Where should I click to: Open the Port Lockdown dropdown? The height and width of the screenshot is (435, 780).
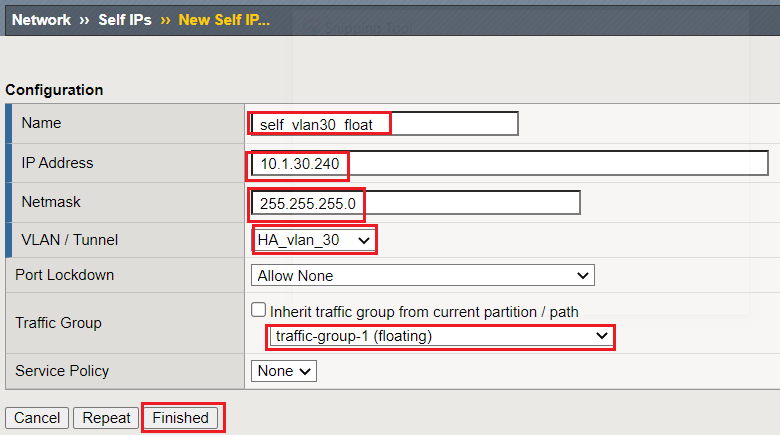(422, 275)
